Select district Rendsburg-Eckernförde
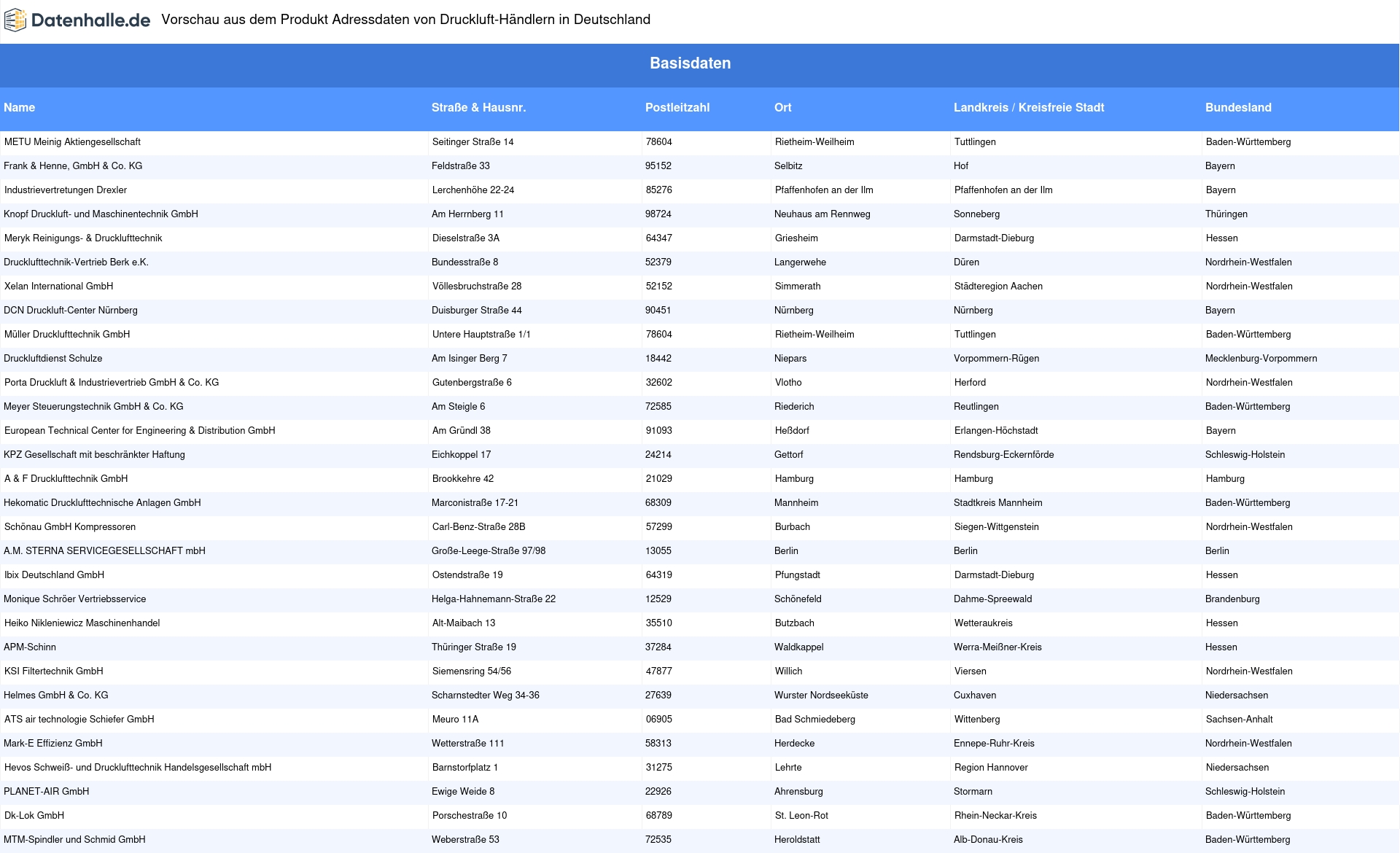1400x853 pixels. click(1003, 455)
